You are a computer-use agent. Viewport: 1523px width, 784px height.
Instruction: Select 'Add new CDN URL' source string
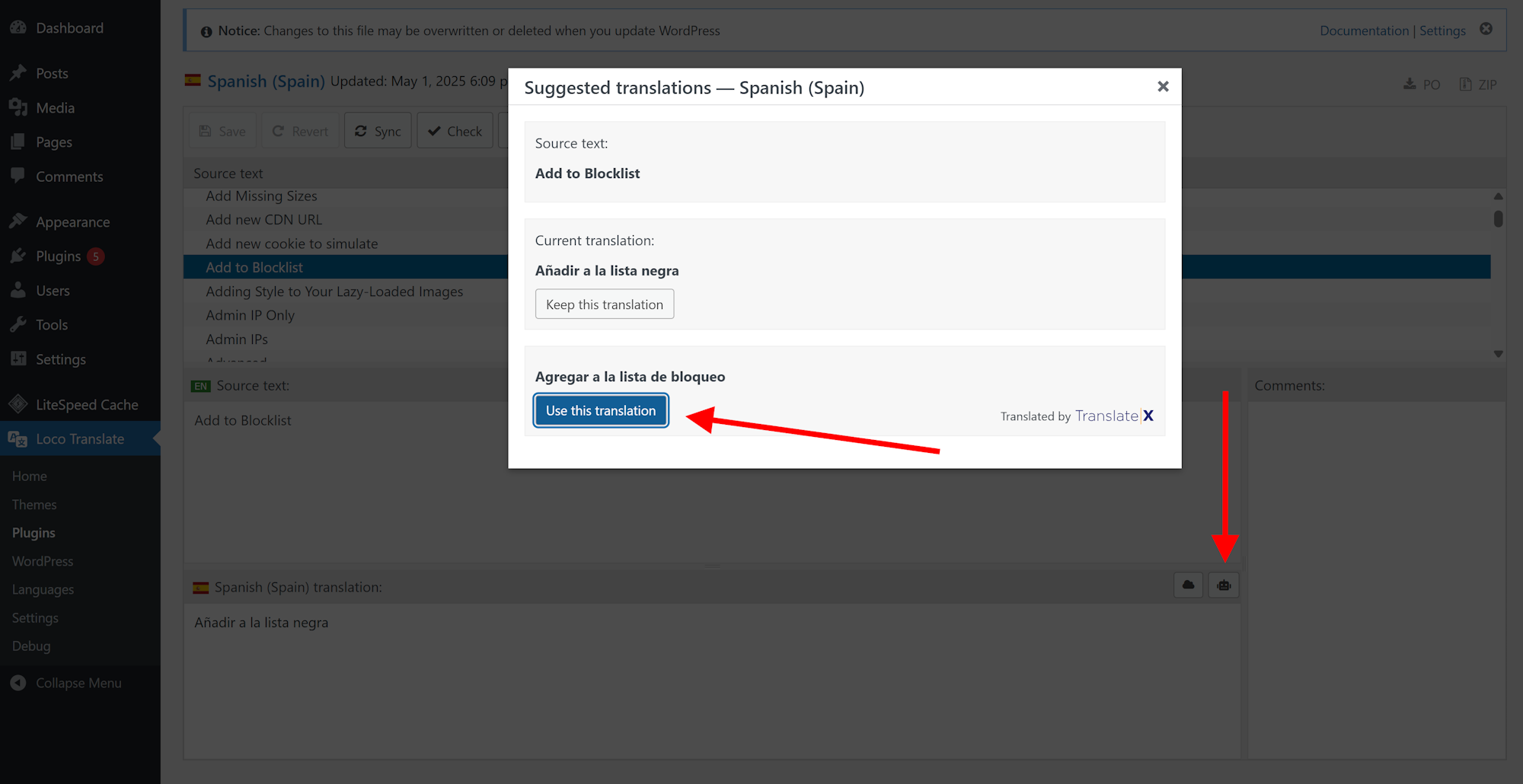tap(263, 219)
